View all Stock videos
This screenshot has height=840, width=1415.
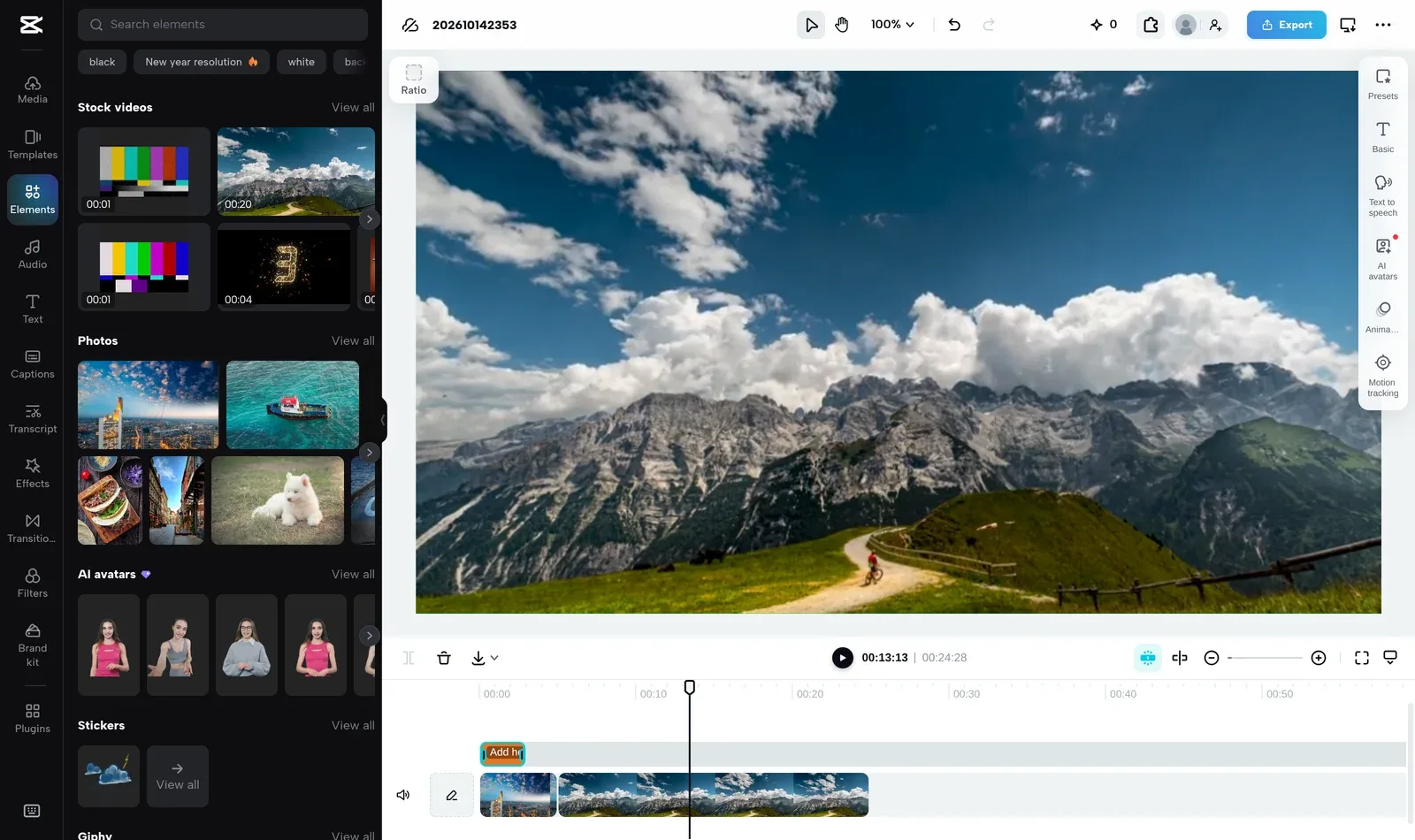[x=353, y=107]
